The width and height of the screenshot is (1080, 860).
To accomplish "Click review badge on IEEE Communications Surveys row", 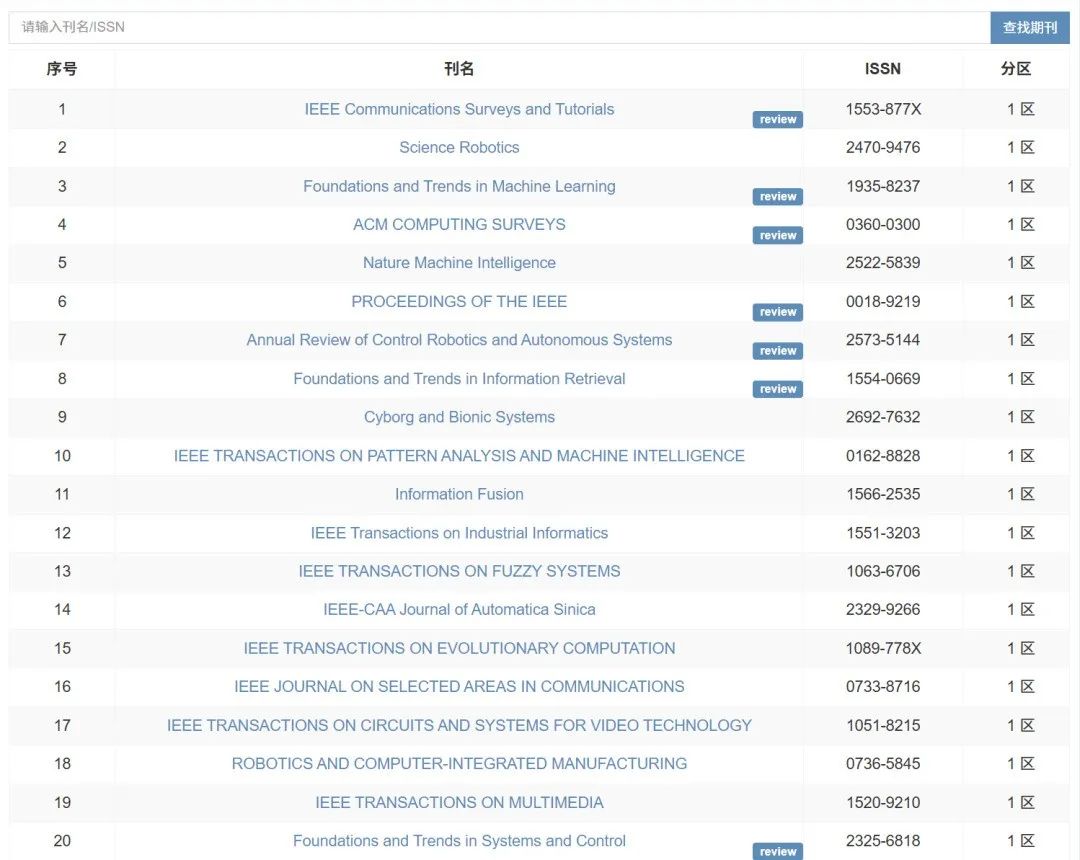I will tap(778, 120).
